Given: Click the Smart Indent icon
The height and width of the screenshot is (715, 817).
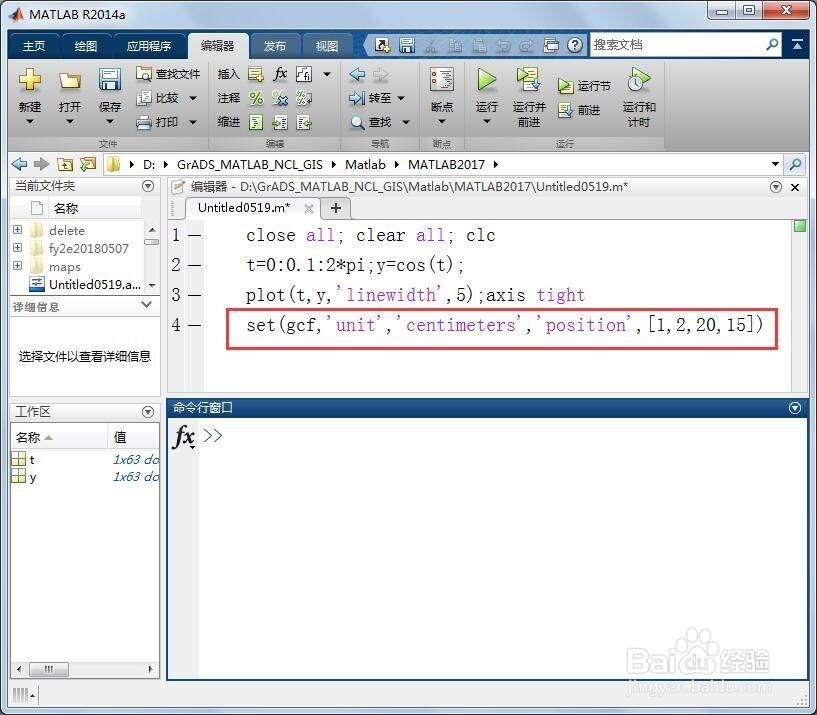Looking at the screenshot, I should coord(256,122).
